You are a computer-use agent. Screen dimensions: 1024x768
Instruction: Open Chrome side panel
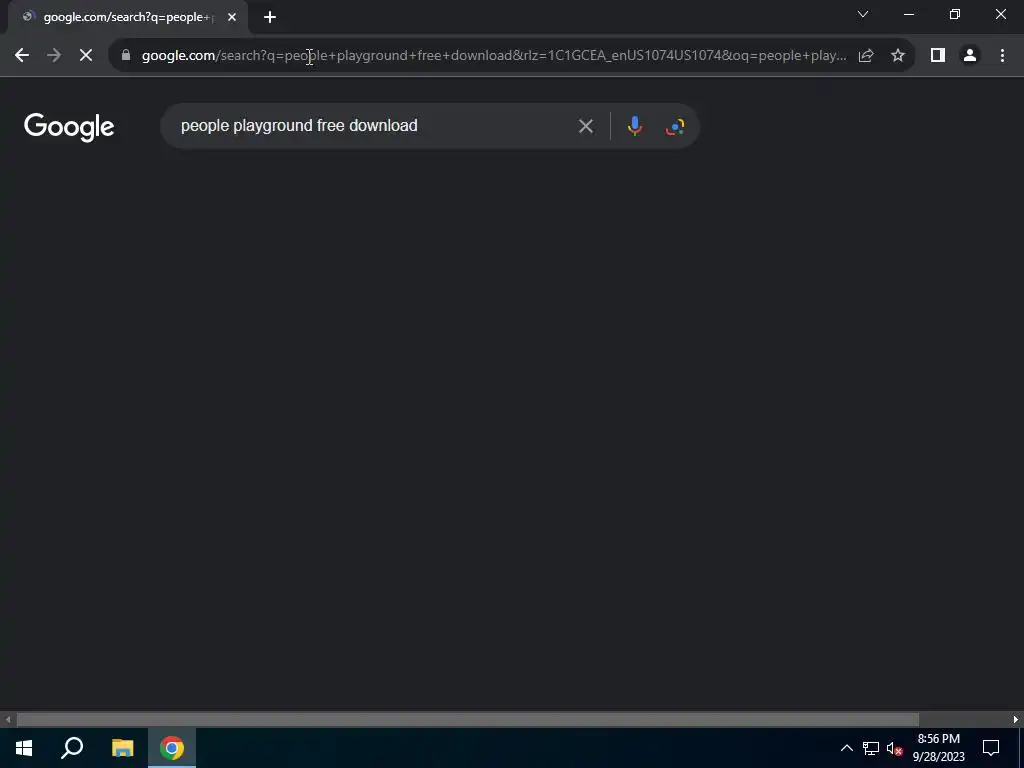938,56
